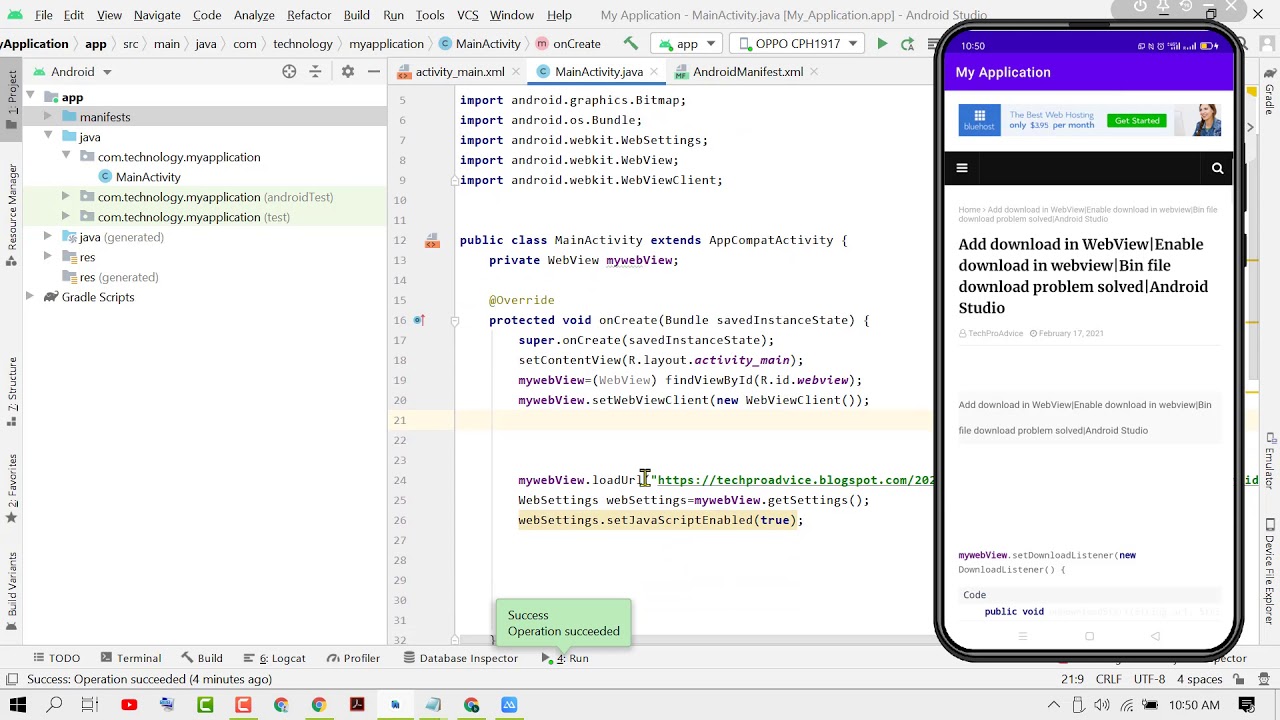Open the Database Inspector tool window
Viewport: 1280px width, 720px height.
pos(461,658)
